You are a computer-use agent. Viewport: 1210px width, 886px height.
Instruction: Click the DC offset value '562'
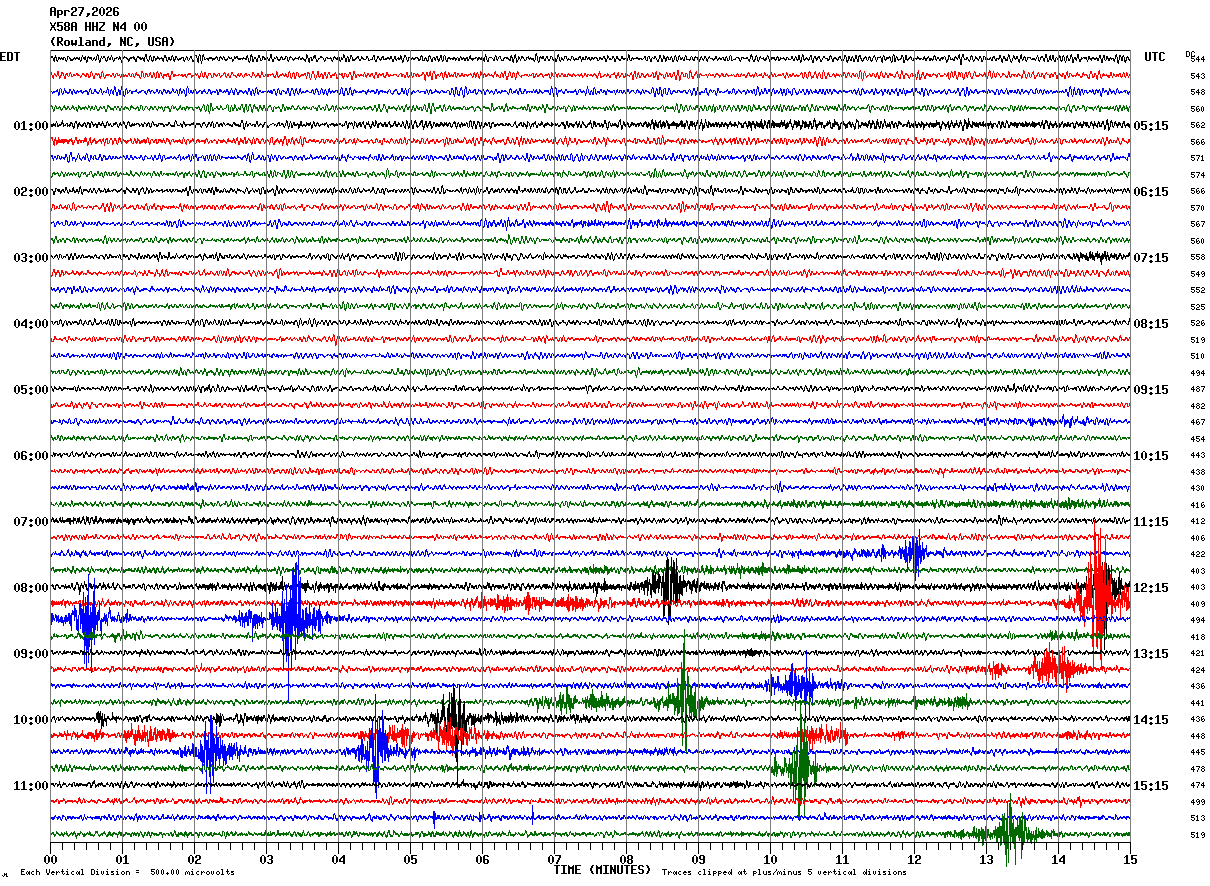(x=1197, y=126)
